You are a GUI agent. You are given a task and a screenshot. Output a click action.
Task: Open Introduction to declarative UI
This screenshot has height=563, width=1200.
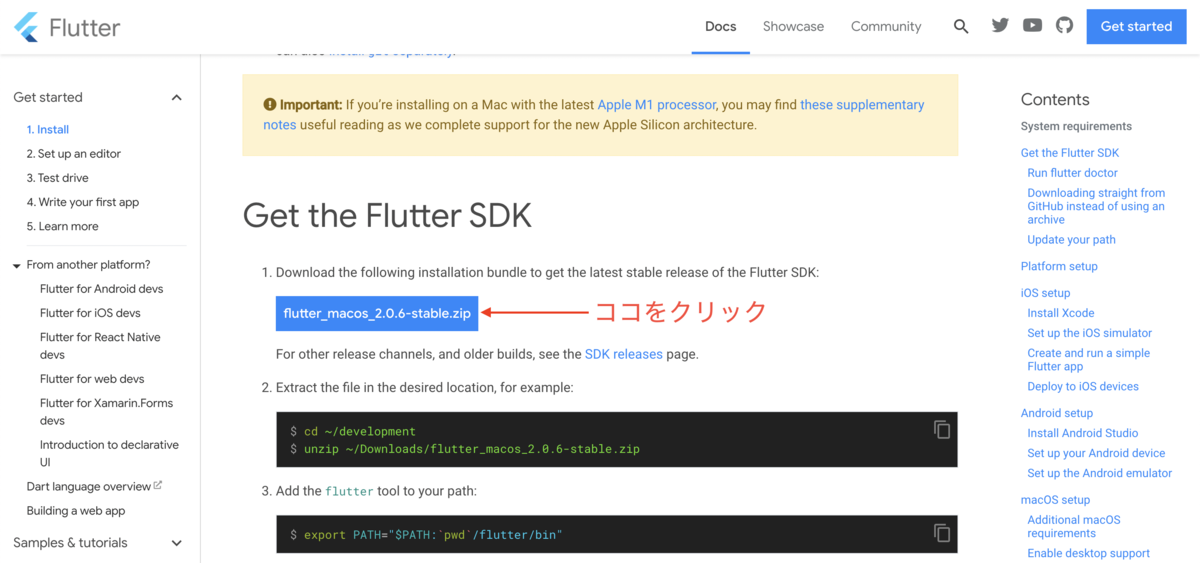(x=109, y=453)
